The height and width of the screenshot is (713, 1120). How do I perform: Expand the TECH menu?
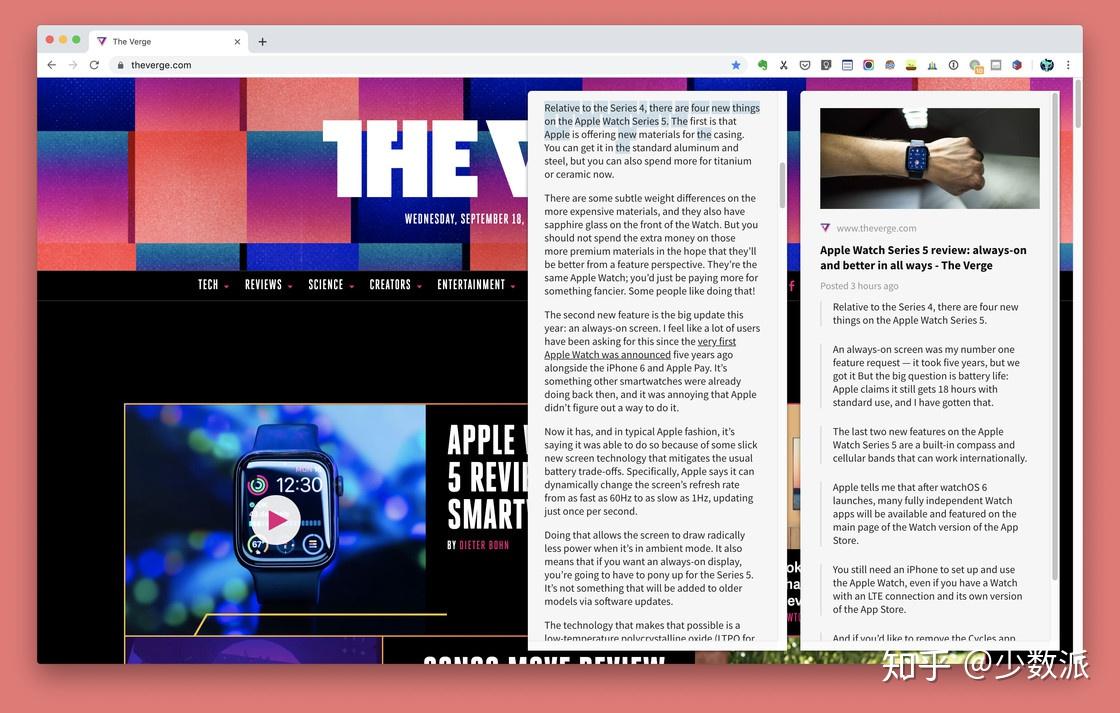(213, 284)
